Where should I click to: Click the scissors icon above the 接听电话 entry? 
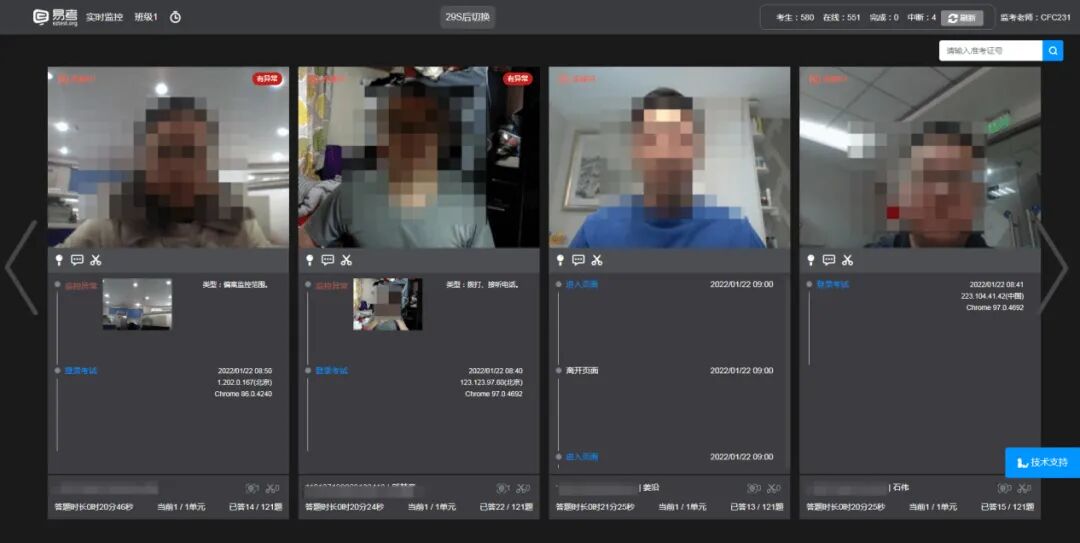pos(346,260)
